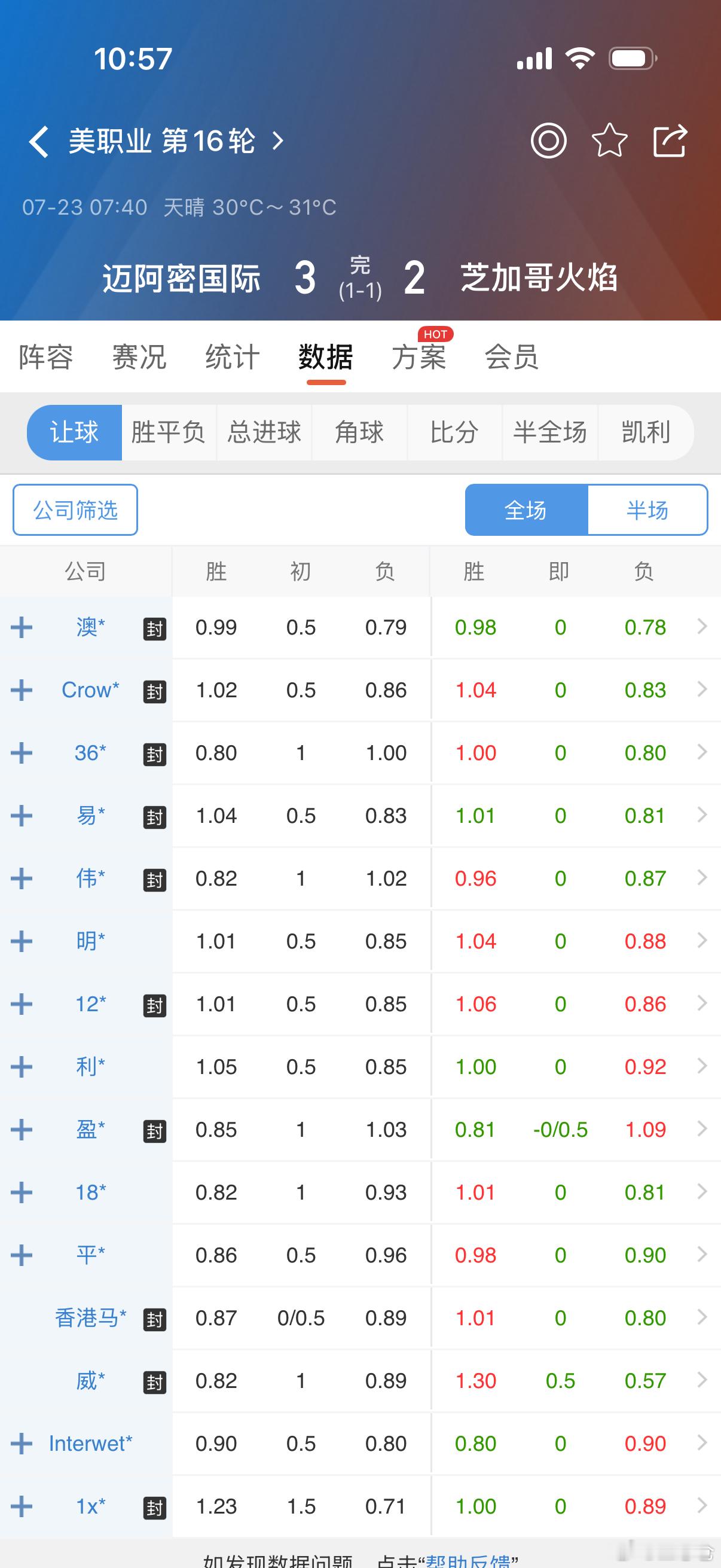The image size is (721, 1568).
Task: Tap the back arrow in header
Action: click(38, 142)
